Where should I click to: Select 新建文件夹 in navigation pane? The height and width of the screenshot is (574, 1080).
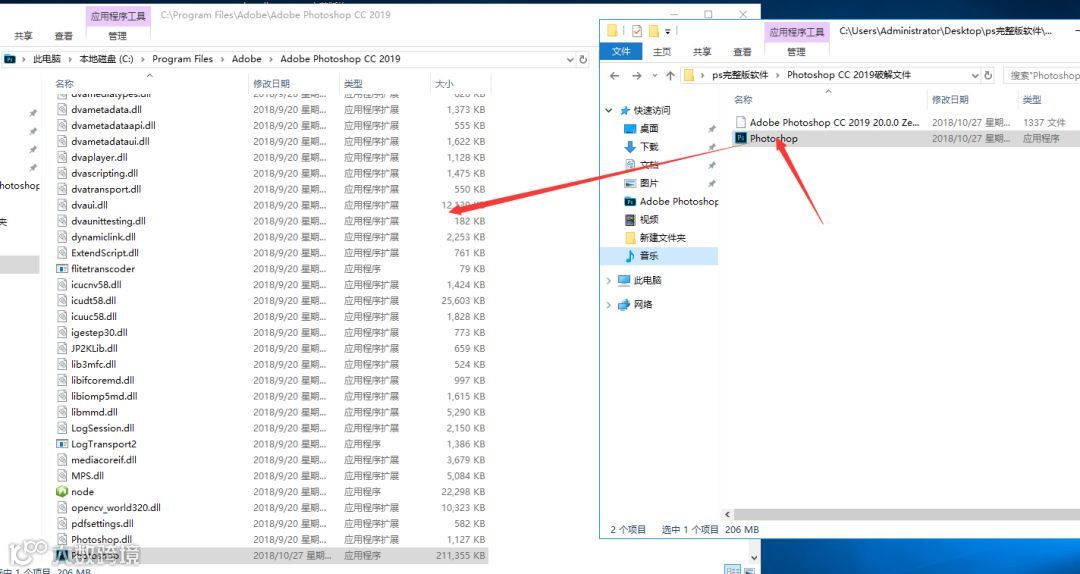tap(662, 237)
